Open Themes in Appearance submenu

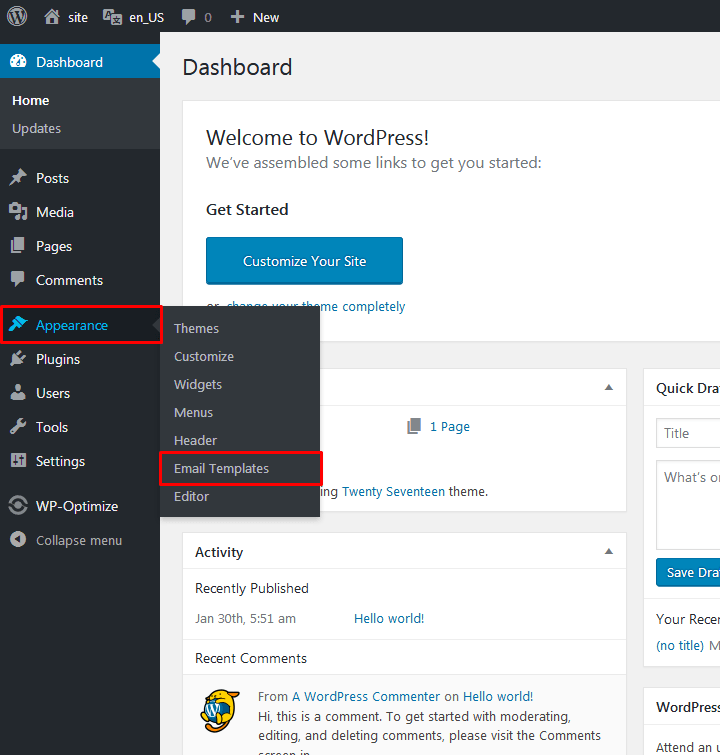[196, 328]
